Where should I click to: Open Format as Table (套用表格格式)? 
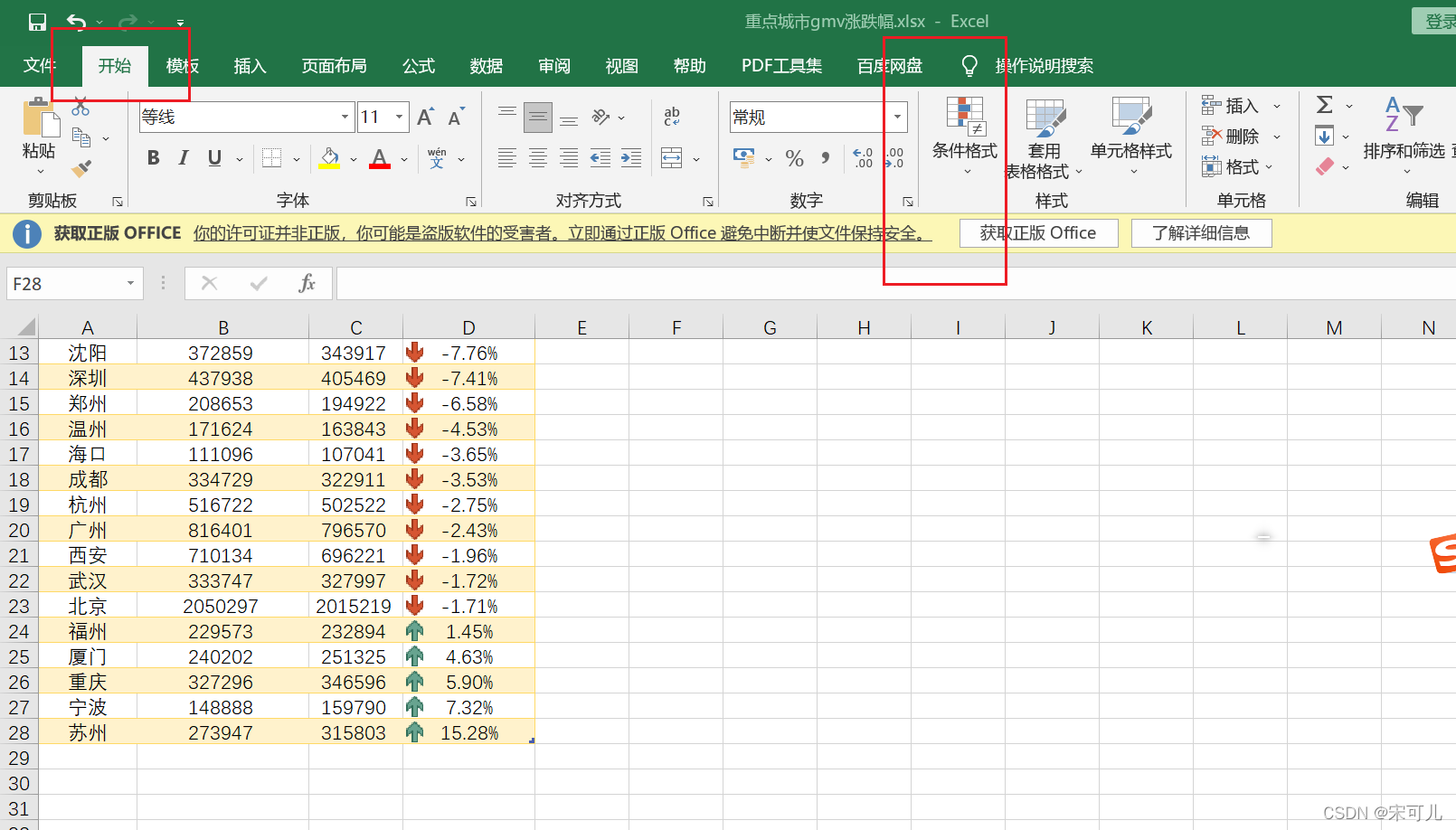pos(1044,138)
